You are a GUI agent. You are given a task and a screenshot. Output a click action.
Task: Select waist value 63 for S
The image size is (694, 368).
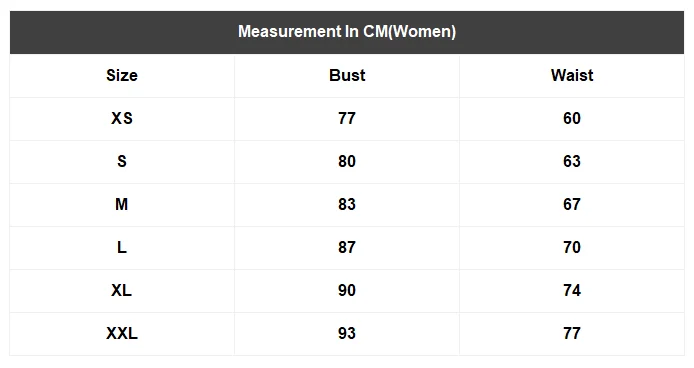pos(572,161)
